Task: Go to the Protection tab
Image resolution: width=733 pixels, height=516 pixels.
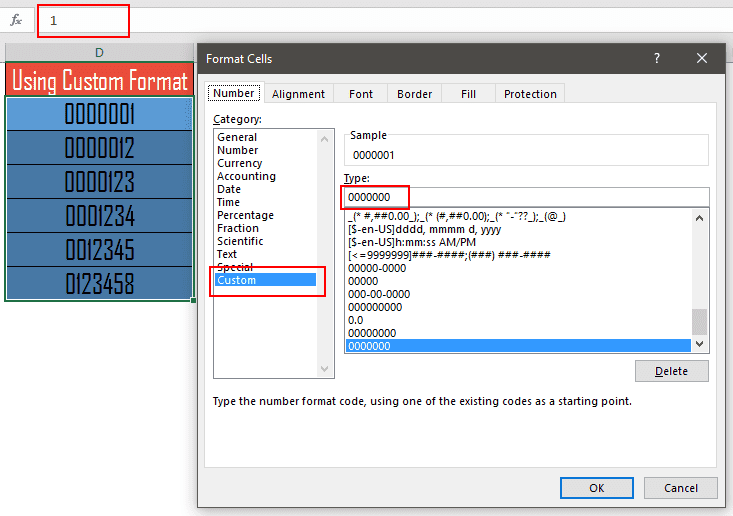Action: click(x=530, y=94)
